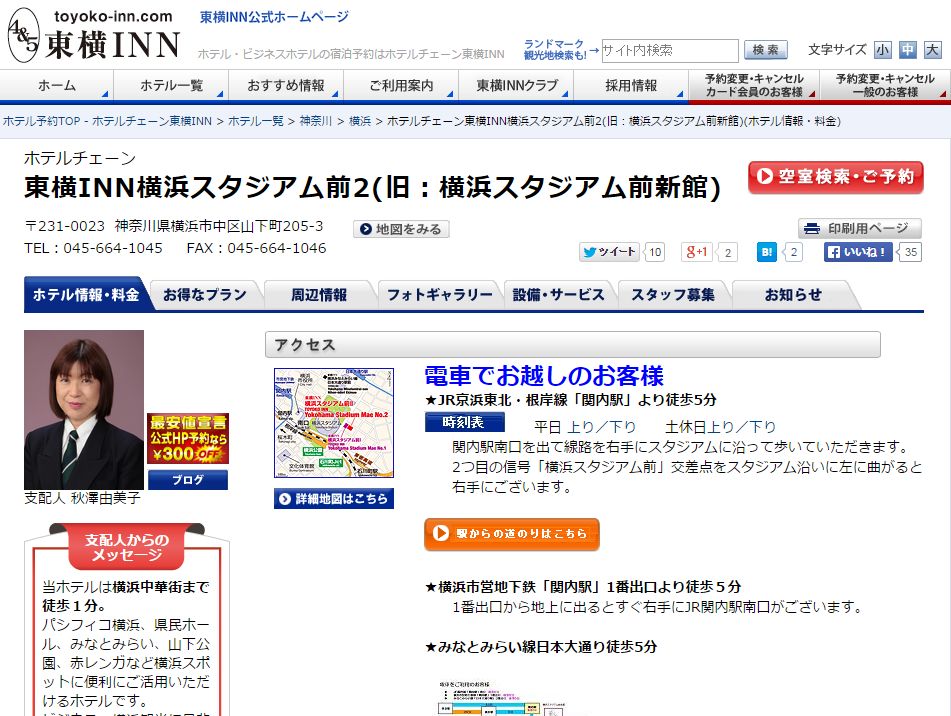Image resolution: width=951 pixels, height=716 pixels.
Task: Click the アクセス section header
Action: click(x=573, y=344)
